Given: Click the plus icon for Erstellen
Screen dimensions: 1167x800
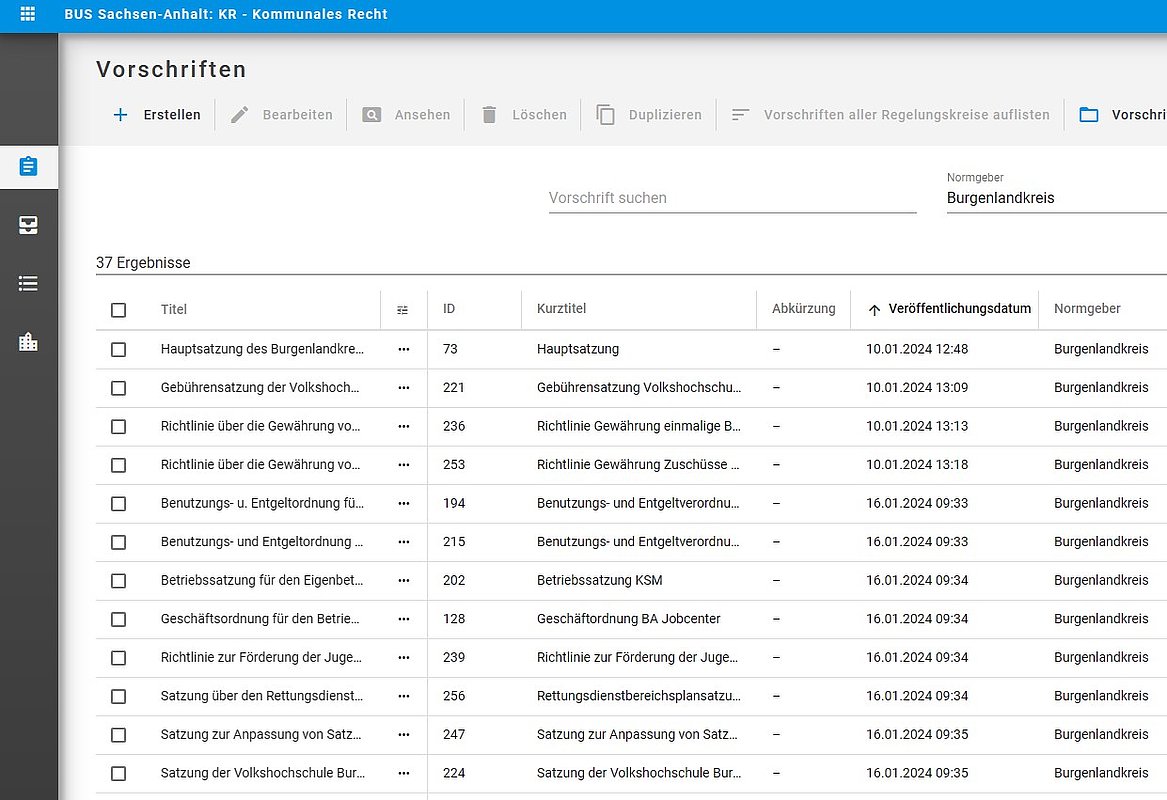Looking at the screenshot, I should tap(120, 115).
